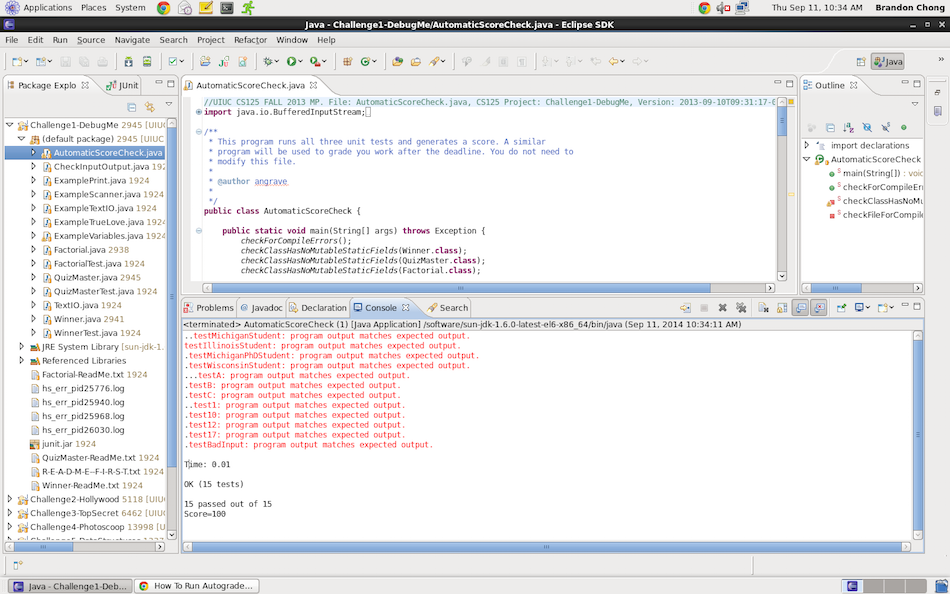Collapse the Challenge1-DebugMe project node
Image resolution: width=950 pixels, height=594 pixels.
[10, 125]
